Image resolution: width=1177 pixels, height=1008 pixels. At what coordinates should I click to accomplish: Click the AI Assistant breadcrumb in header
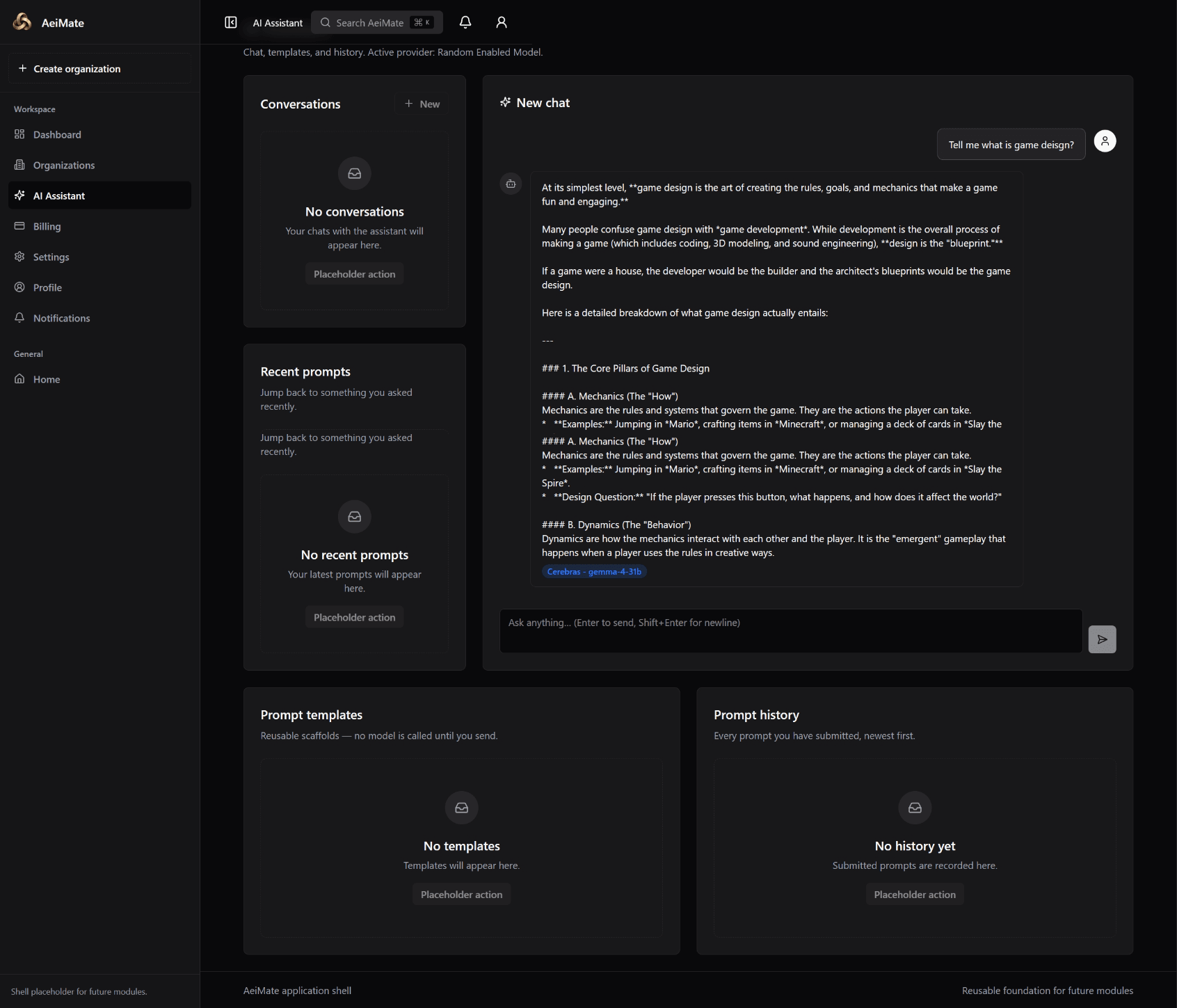coord(278,23)
